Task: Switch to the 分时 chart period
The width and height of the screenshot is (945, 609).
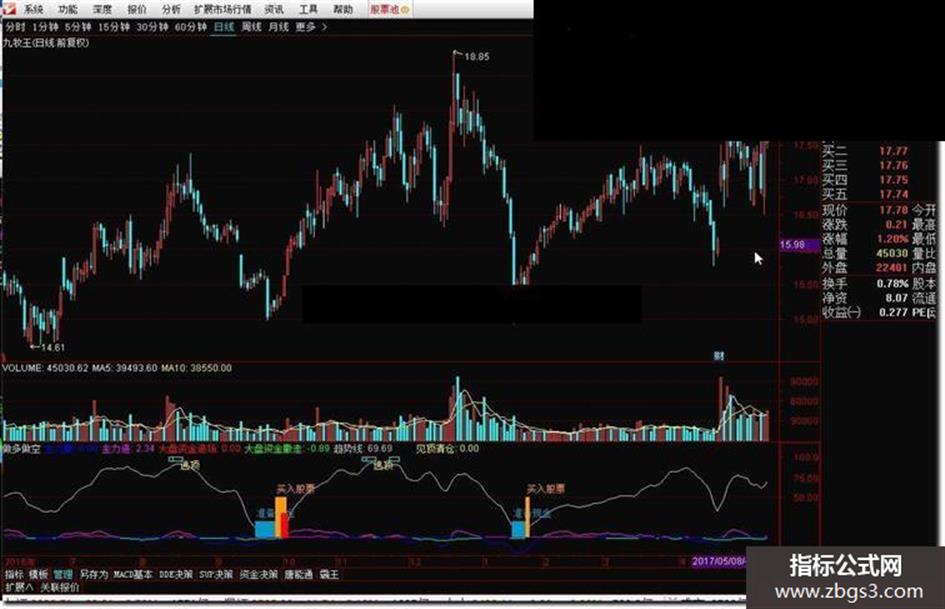Action: [15, 27]
